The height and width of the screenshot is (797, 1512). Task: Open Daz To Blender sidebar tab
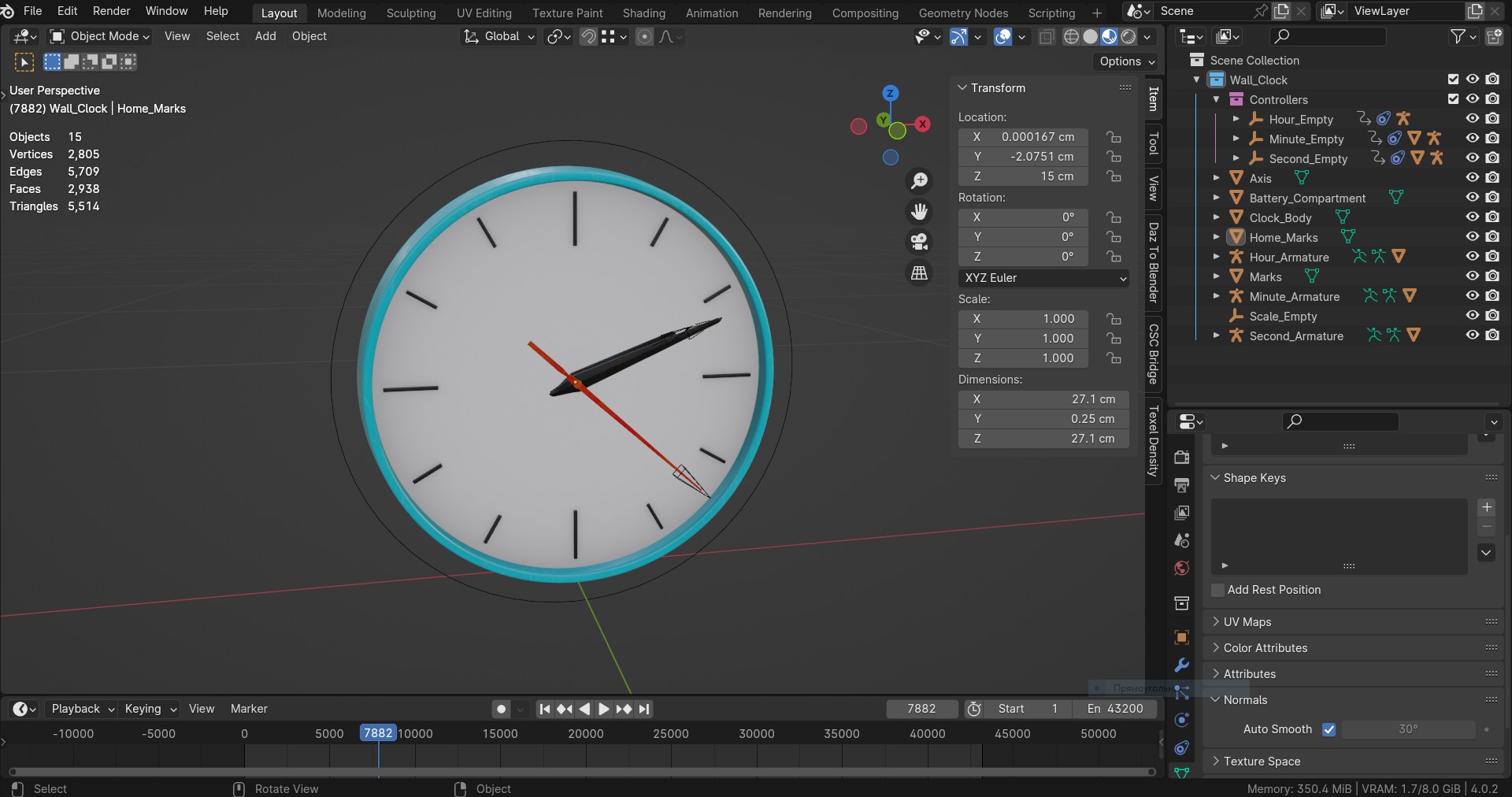1153,262
